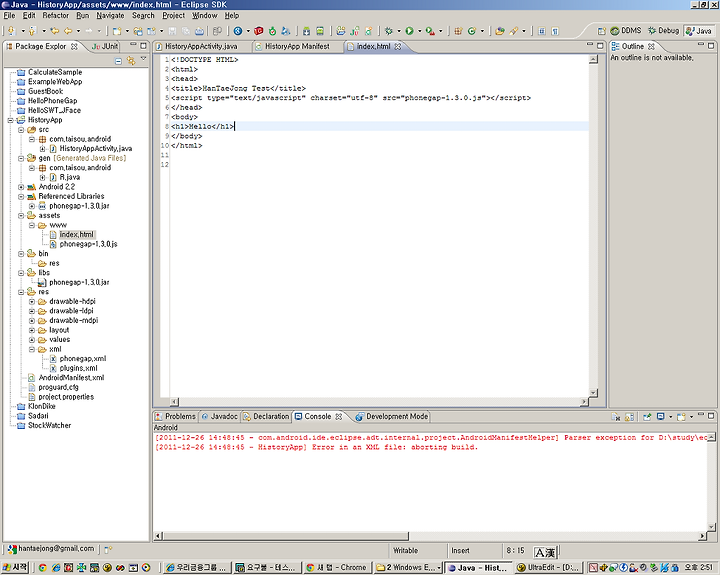
Task: Toggle Block Selection Mode toolbar icon
Action: (x=542, y=31)
